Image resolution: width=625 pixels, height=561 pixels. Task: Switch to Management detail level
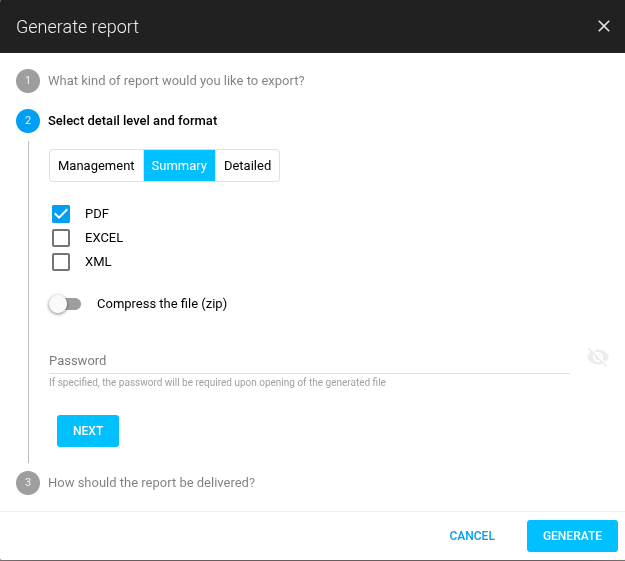pos(96,166)
